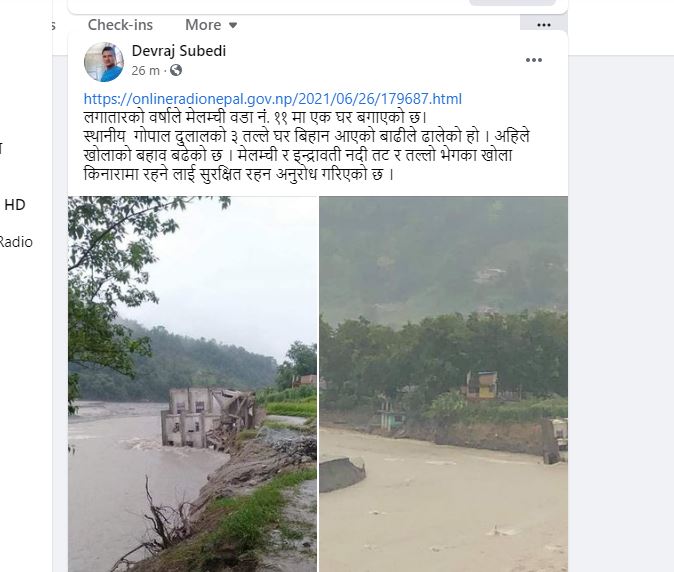Click the 26 m post timestamp
674x572 pixels.
point(145,70)
